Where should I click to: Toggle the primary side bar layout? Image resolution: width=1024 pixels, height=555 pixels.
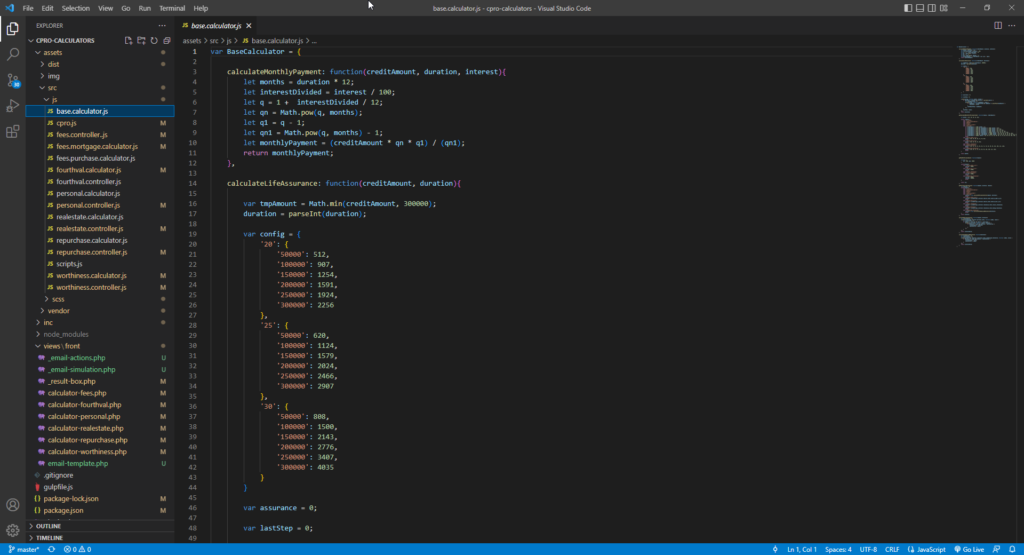coord(908,8)
